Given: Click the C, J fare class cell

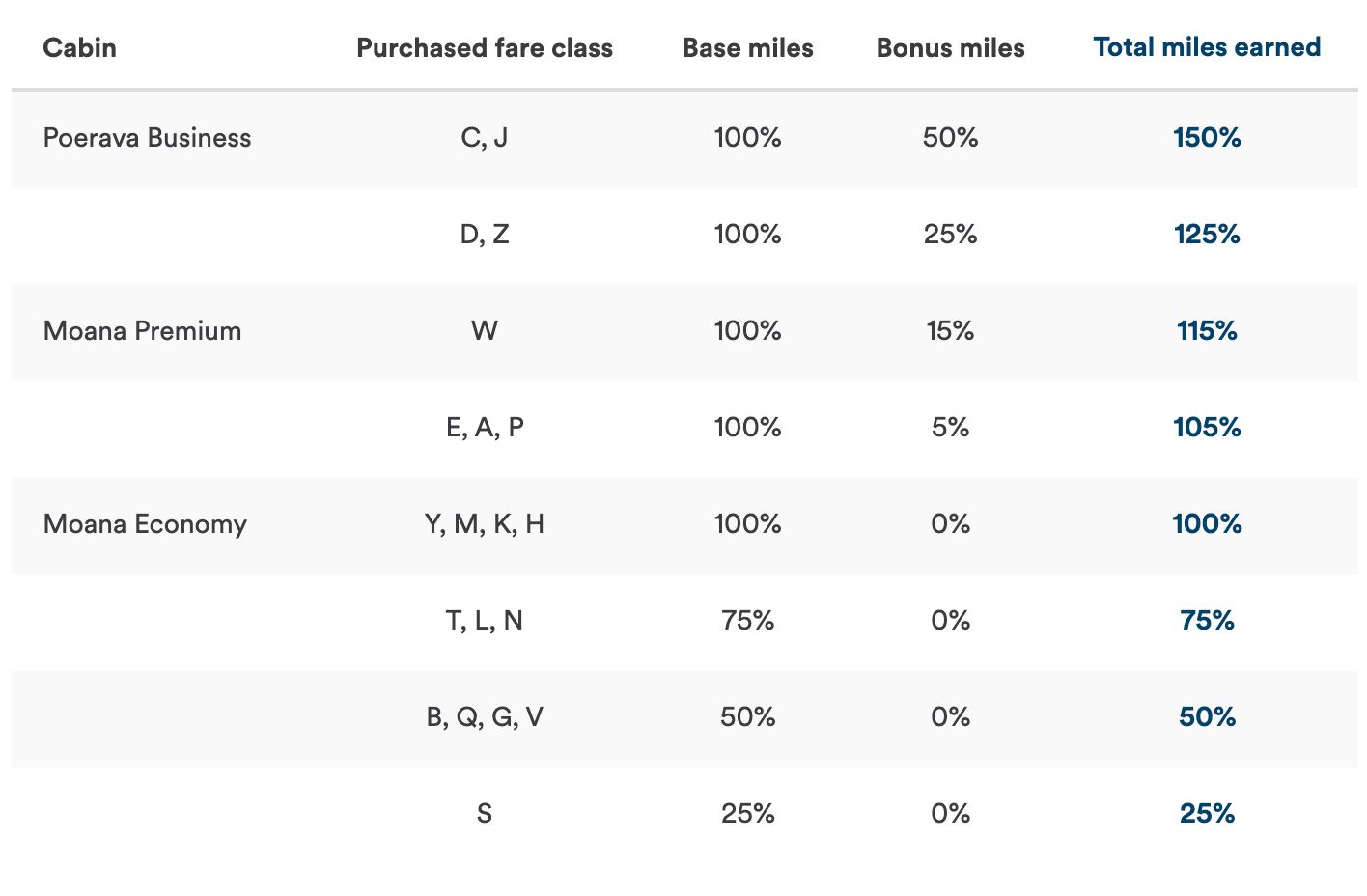Looking at the screenshot, I should click(485, 138).
